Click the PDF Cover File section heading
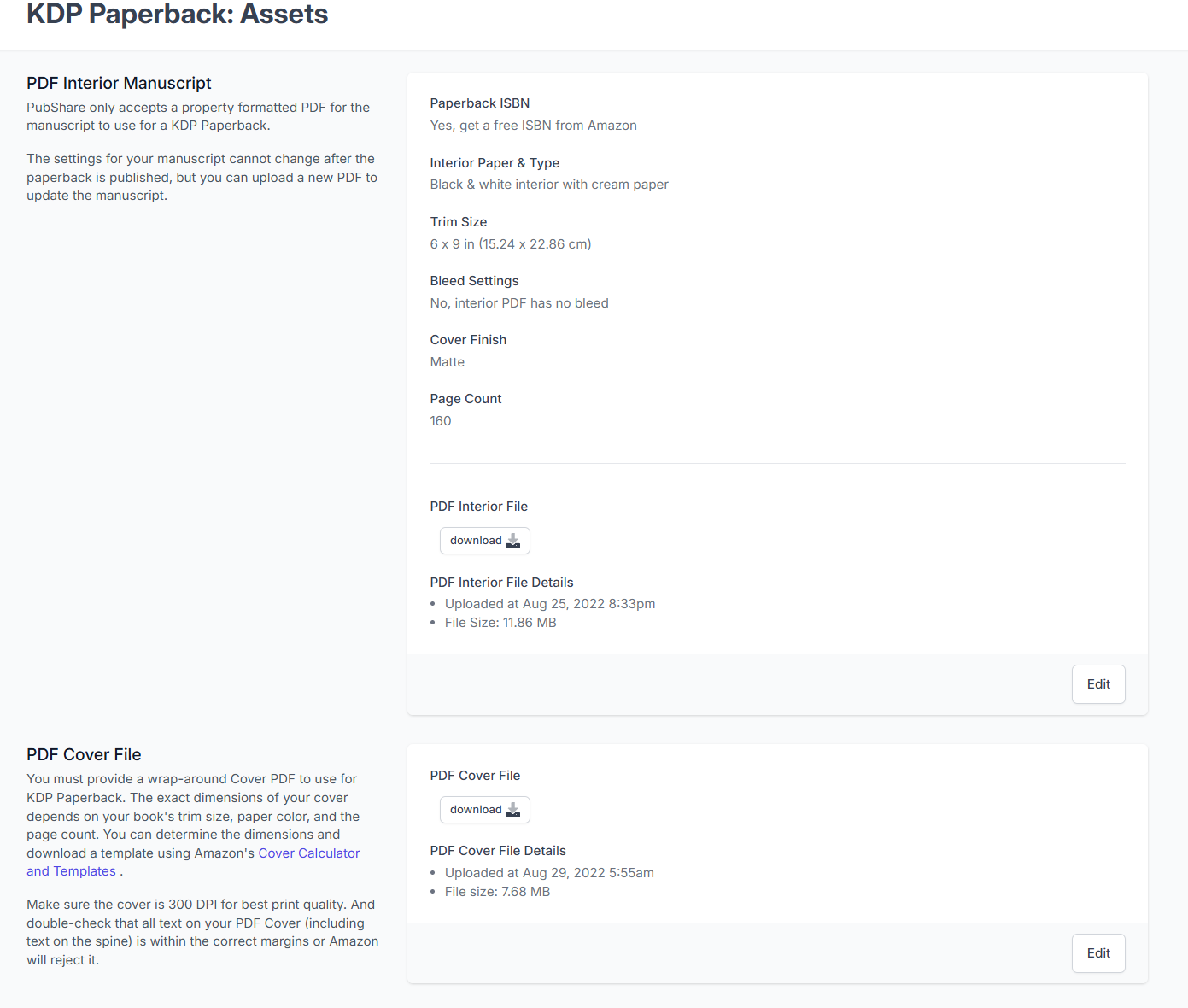 [x=84, y=754]
